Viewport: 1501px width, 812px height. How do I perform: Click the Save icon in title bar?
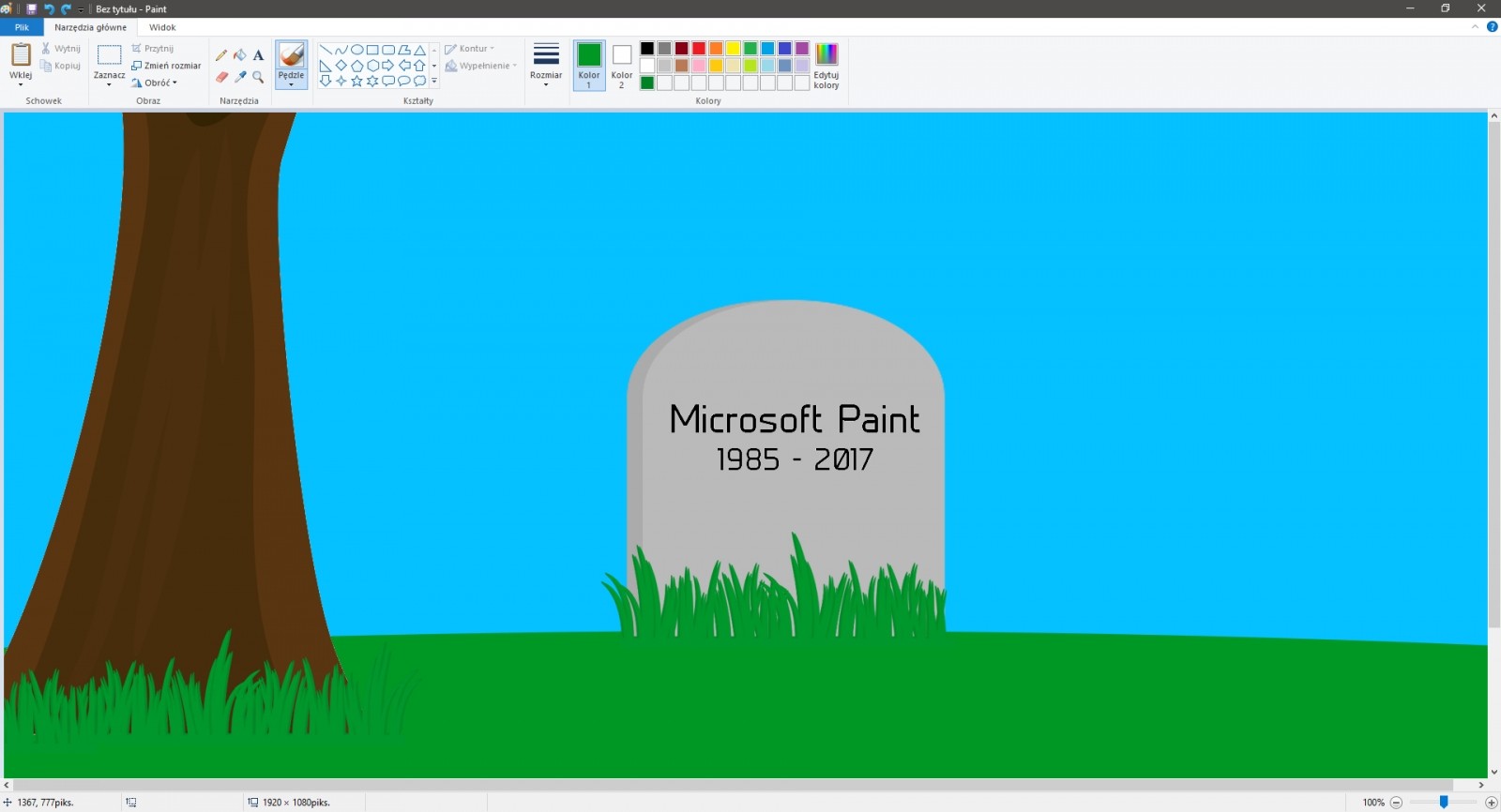pos(31,8)
